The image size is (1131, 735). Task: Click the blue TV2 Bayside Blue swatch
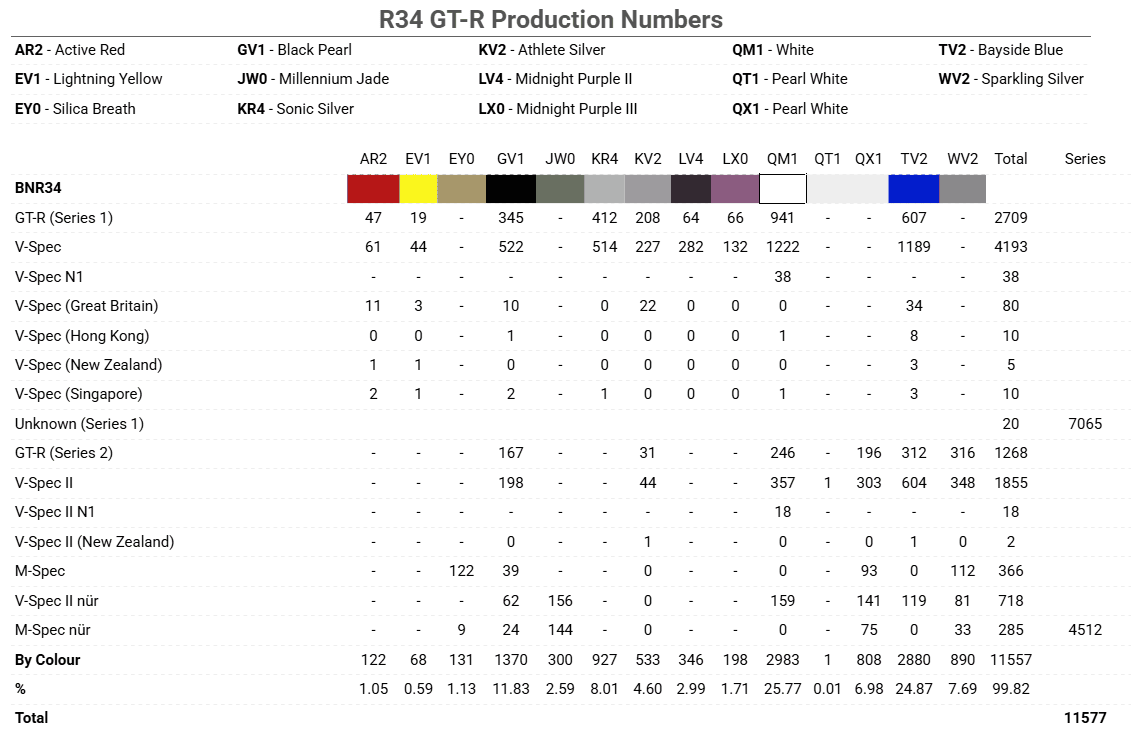(913, 189)
